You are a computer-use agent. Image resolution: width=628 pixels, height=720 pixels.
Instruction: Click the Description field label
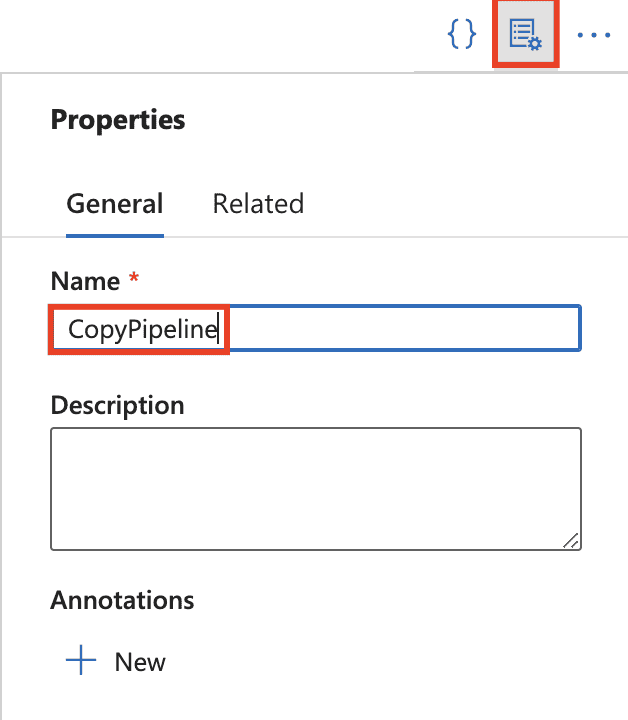(x=117, y=405)
